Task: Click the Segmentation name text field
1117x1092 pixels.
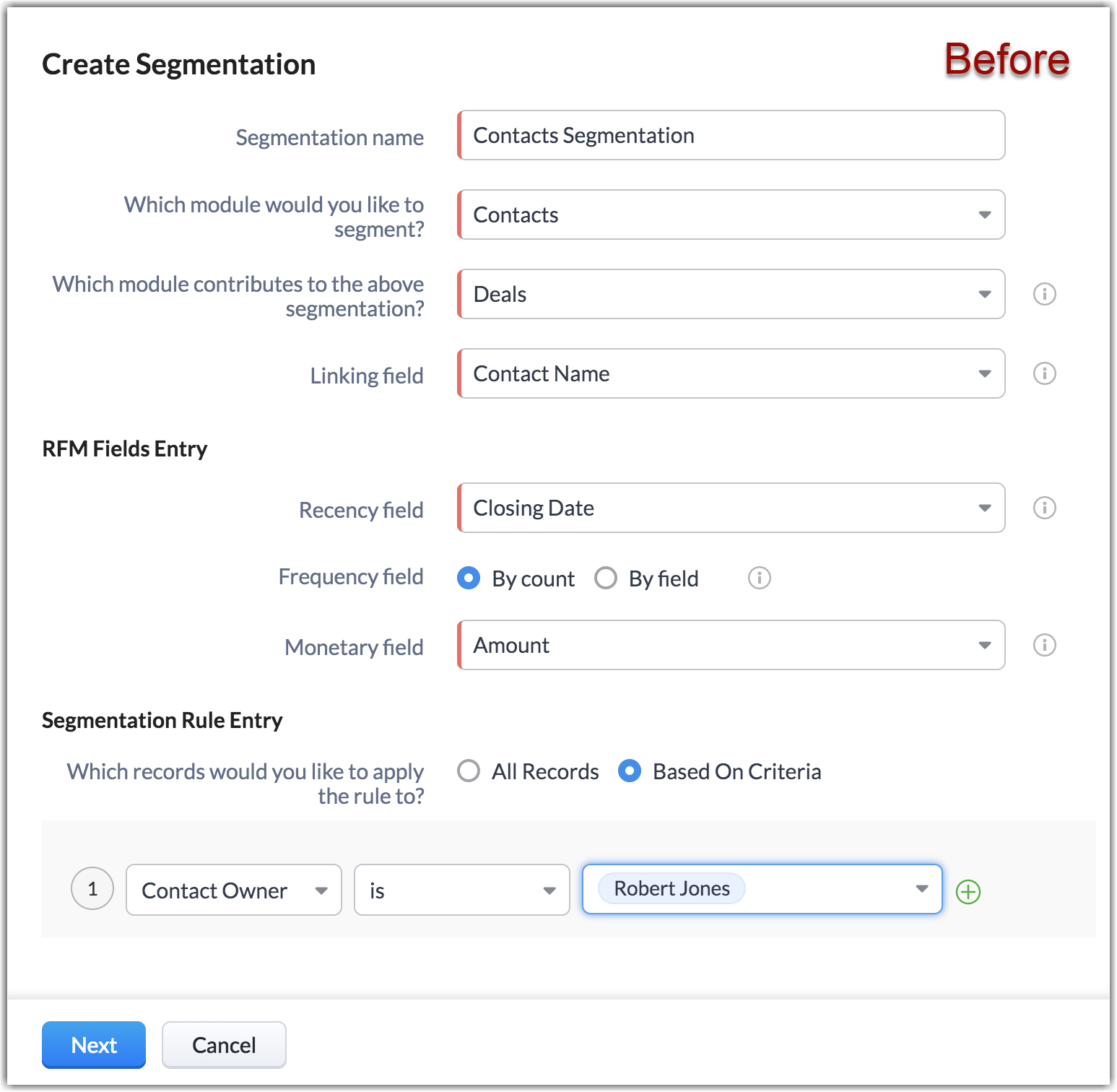Action: pyautogui.click(x=731, y=135)
